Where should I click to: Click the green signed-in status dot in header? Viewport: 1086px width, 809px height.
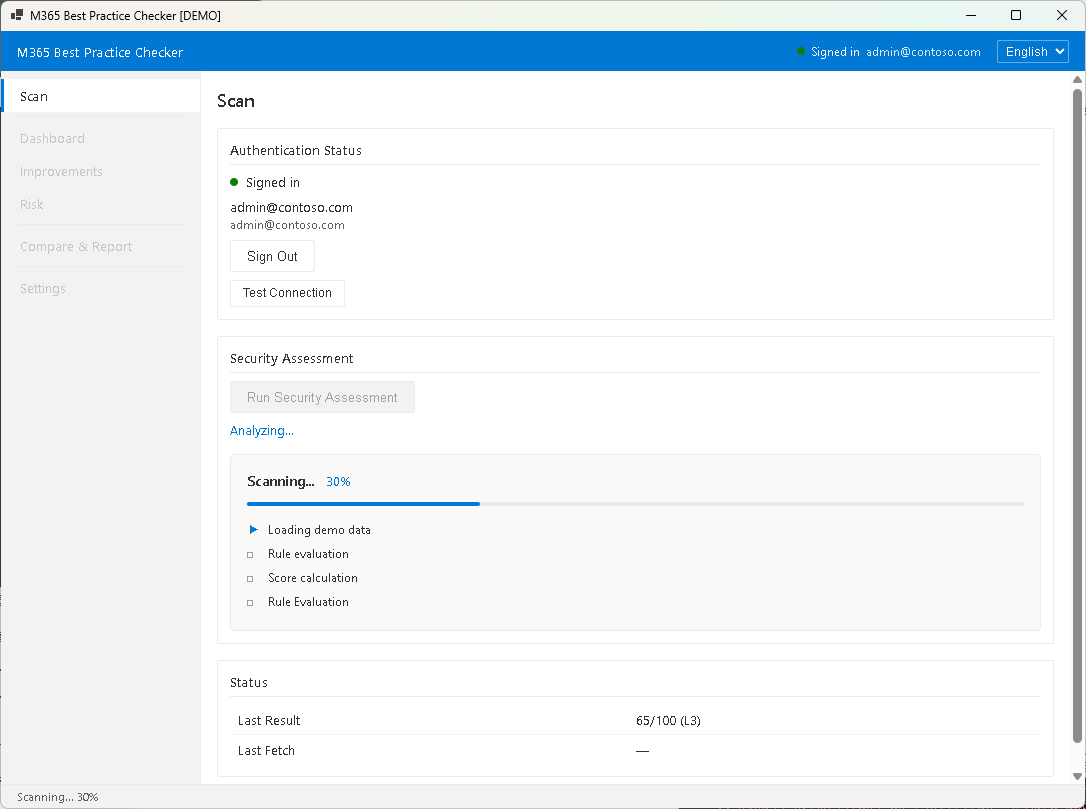click(801, 52)
